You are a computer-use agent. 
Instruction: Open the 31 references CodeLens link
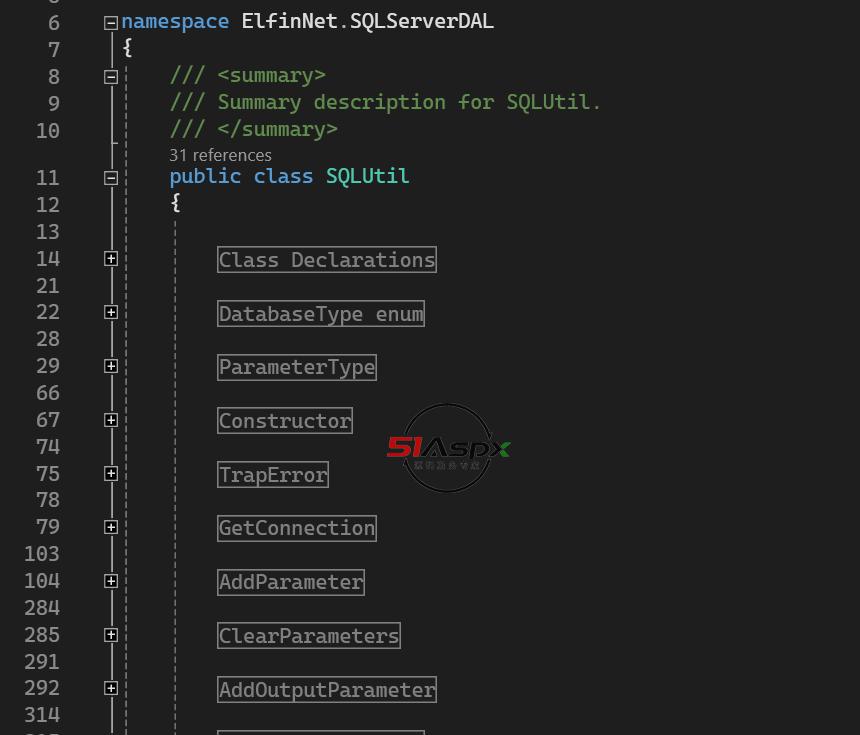220,155
